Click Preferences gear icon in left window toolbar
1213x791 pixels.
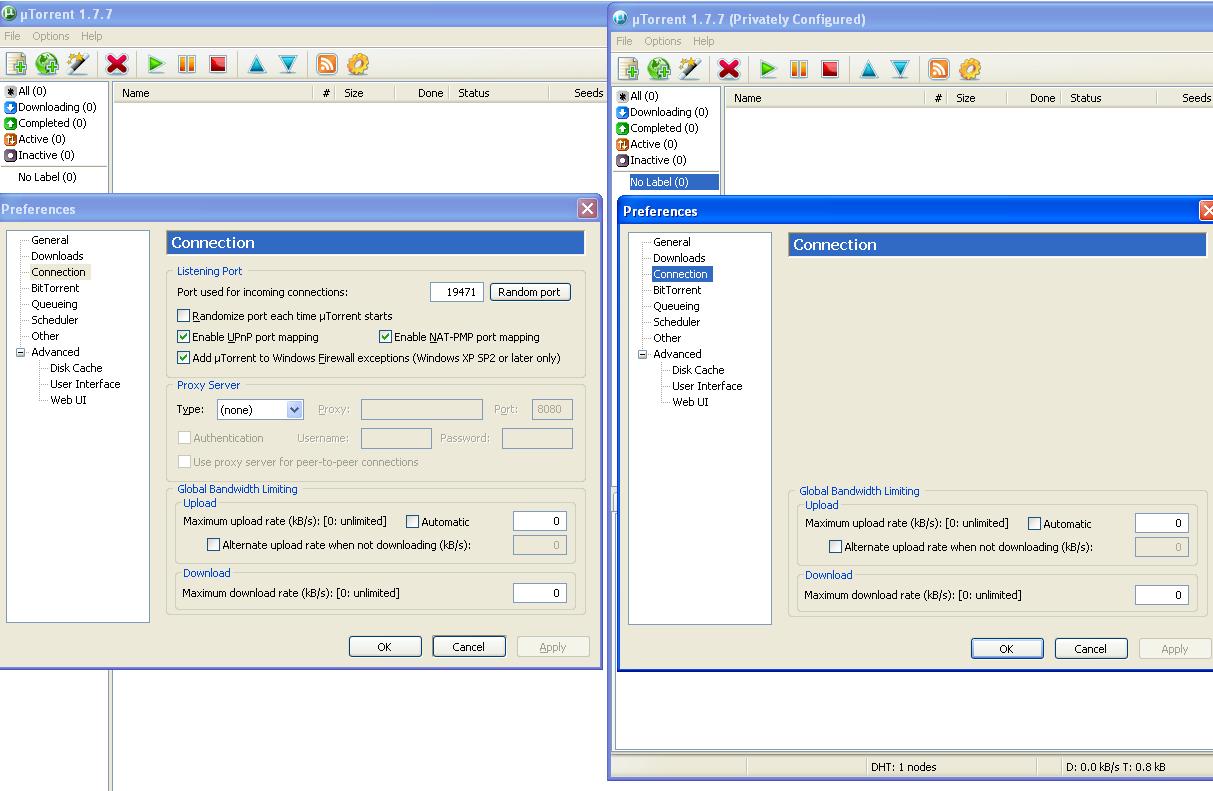[358, 64]
